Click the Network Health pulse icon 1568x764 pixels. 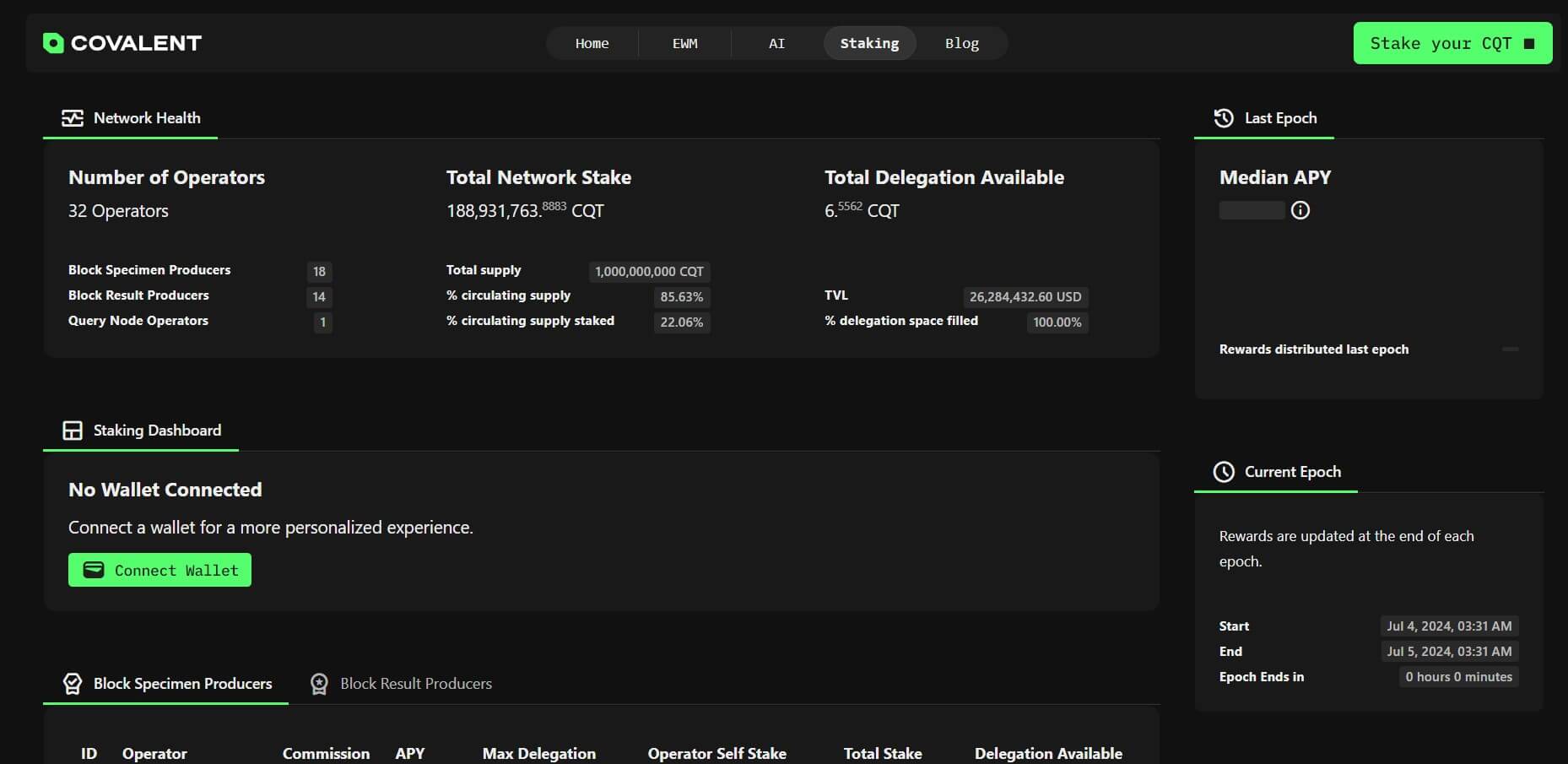(x=73, y=118)
